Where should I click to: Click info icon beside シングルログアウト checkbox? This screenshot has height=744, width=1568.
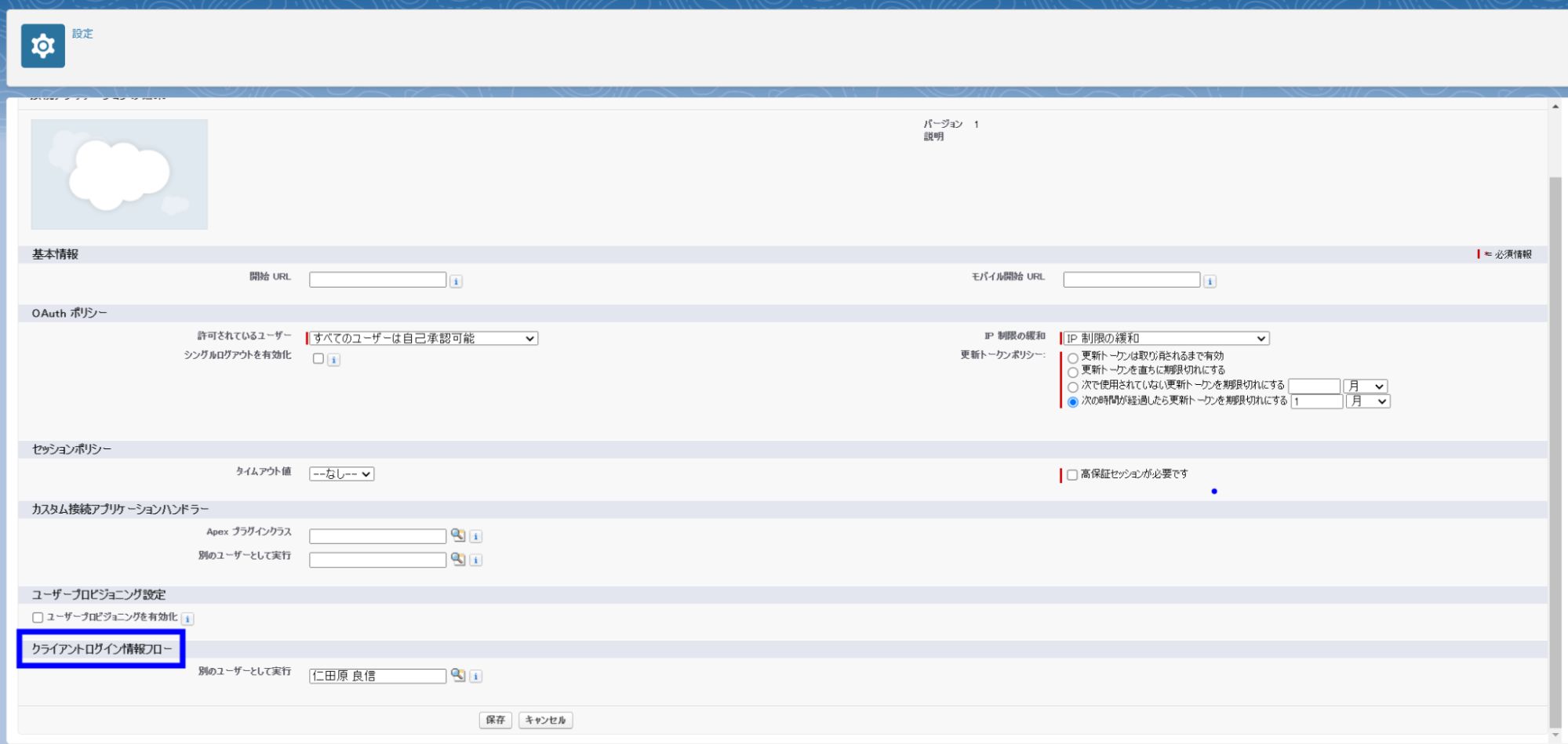333,360
